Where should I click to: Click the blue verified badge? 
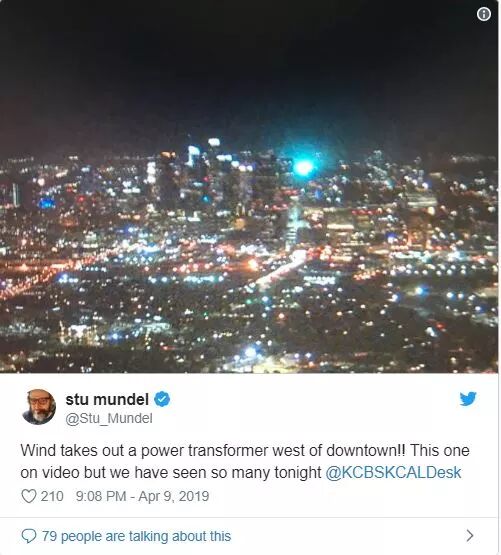pos(162,399)
